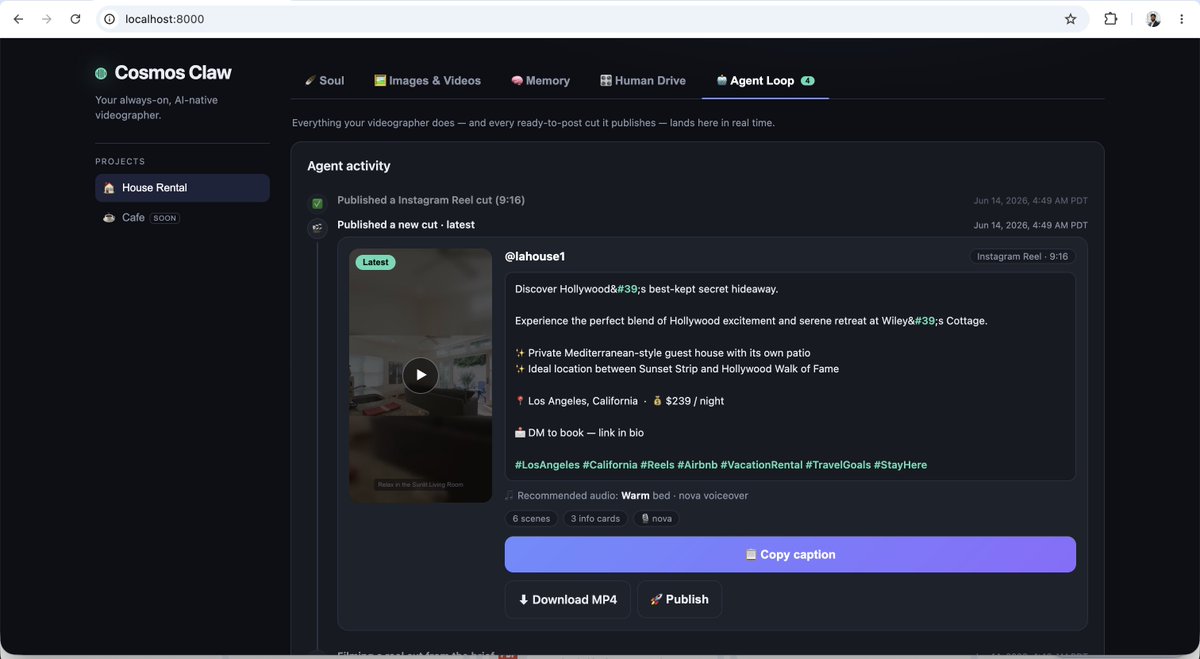
Task: Open the Chrome profile avatar
Action: [1153, 19]
